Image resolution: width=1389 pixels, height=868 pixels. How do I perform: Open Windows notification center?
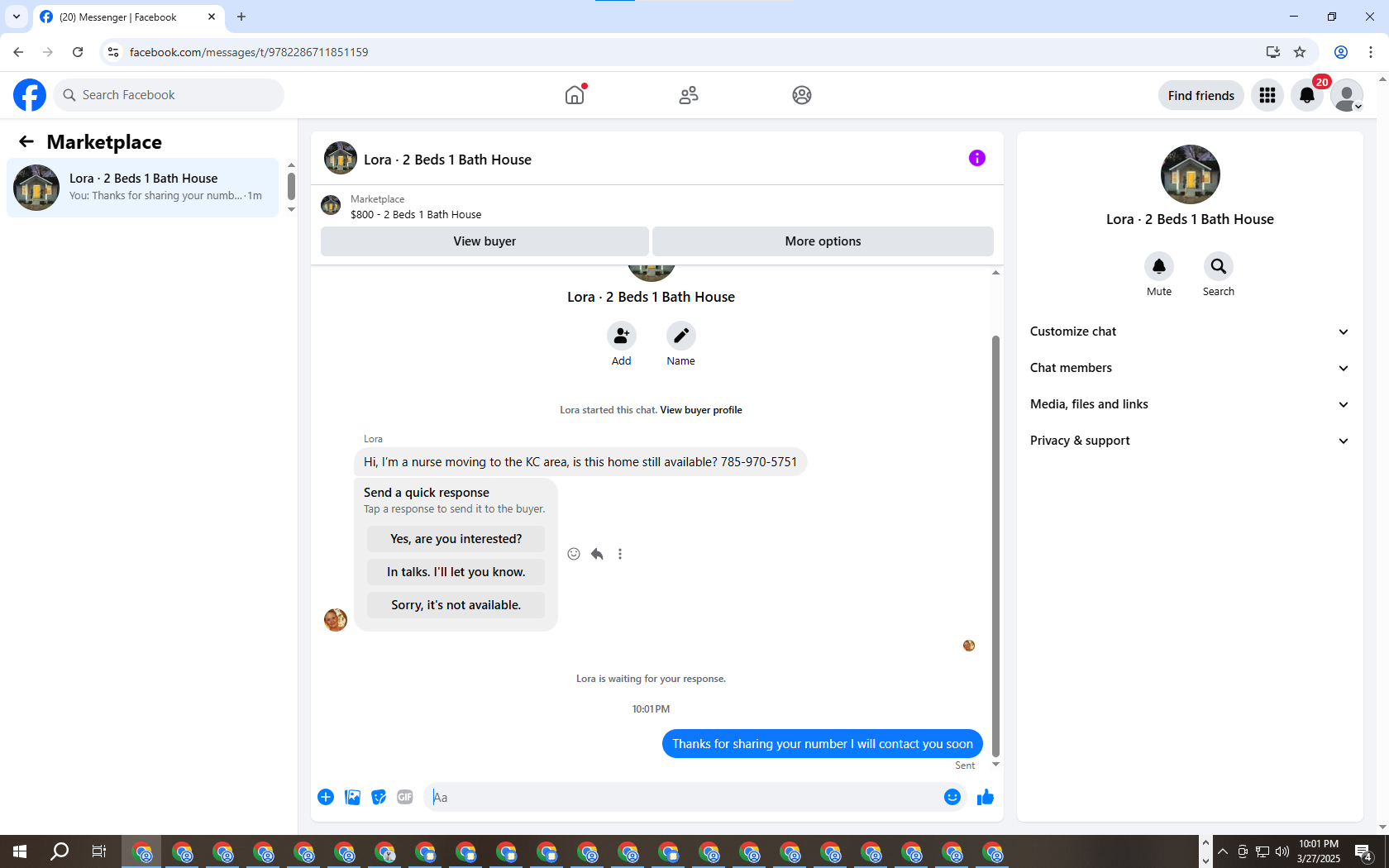pos(1364,851)
